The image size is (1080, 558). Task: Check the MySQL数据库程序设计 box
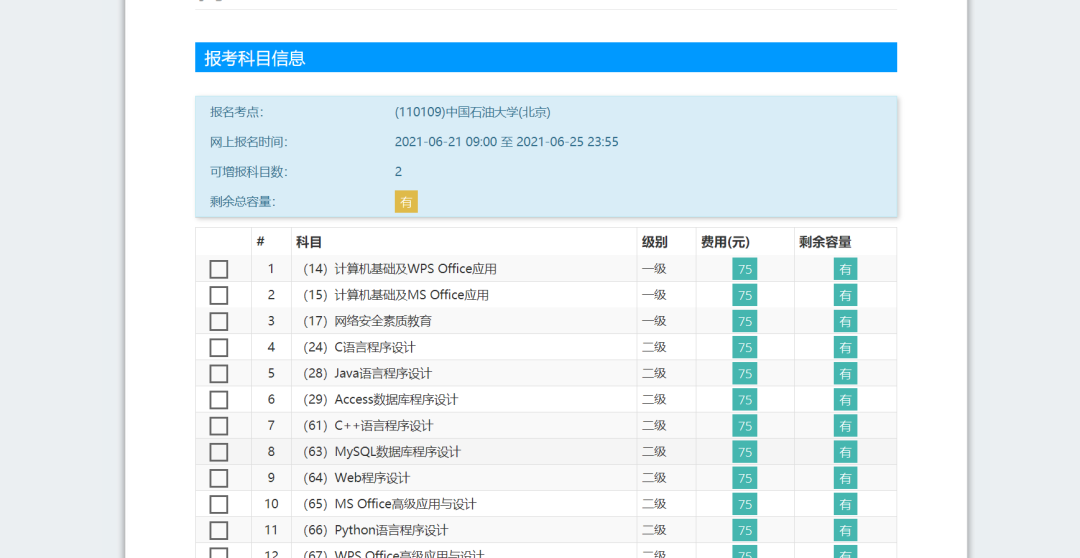(218, 453)
